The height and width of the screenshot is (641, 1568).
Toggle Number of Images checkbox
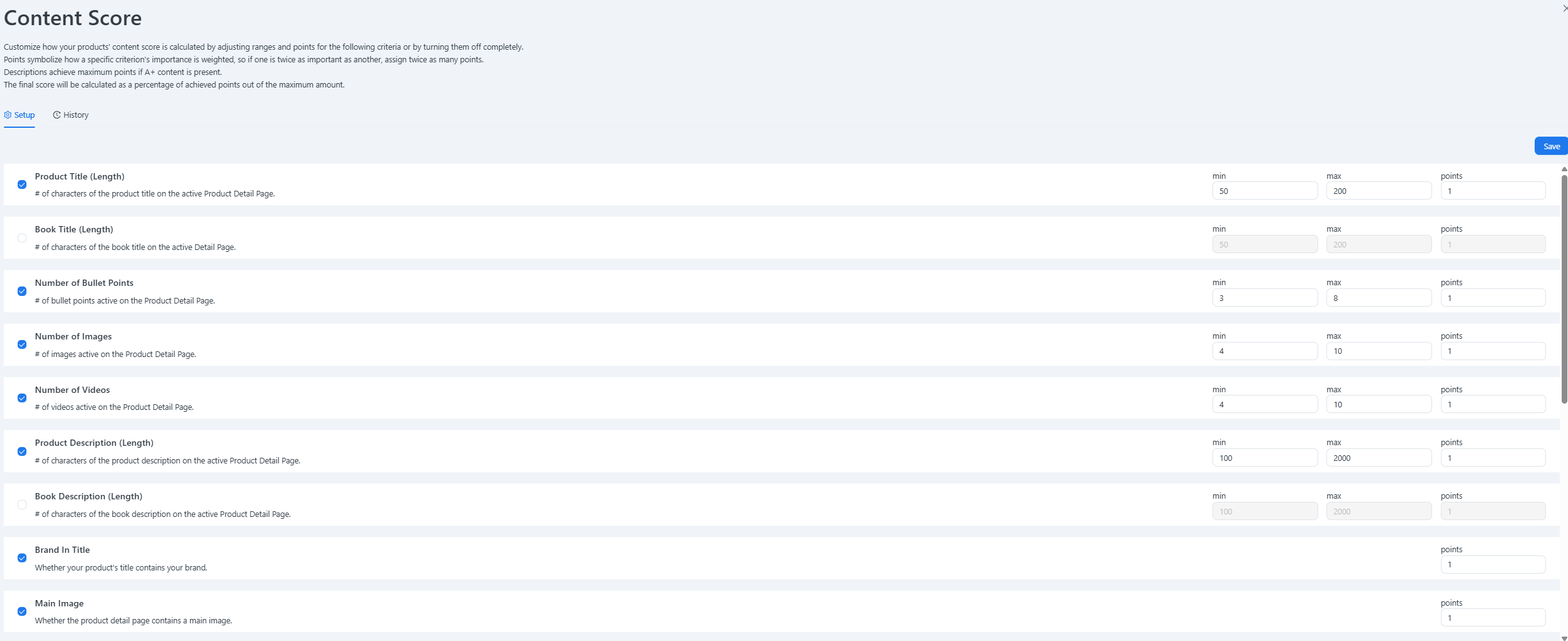click(22, 344)
